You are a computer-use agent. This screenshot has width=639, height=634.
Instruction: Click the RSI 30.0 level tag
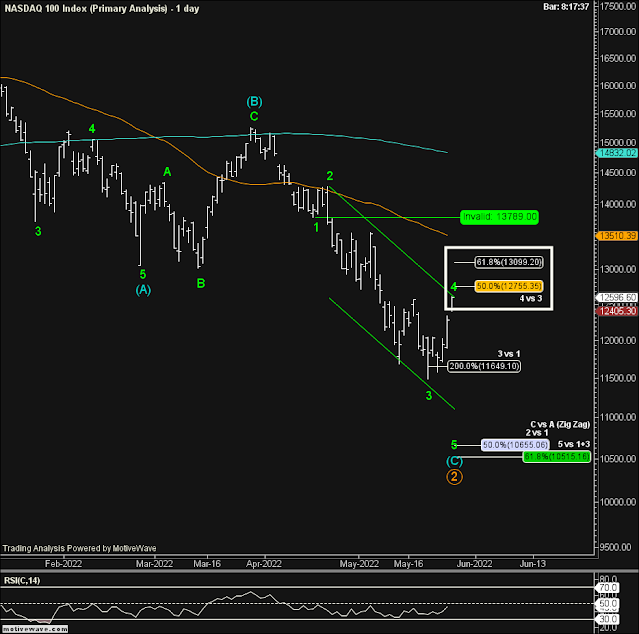point(608,619)
